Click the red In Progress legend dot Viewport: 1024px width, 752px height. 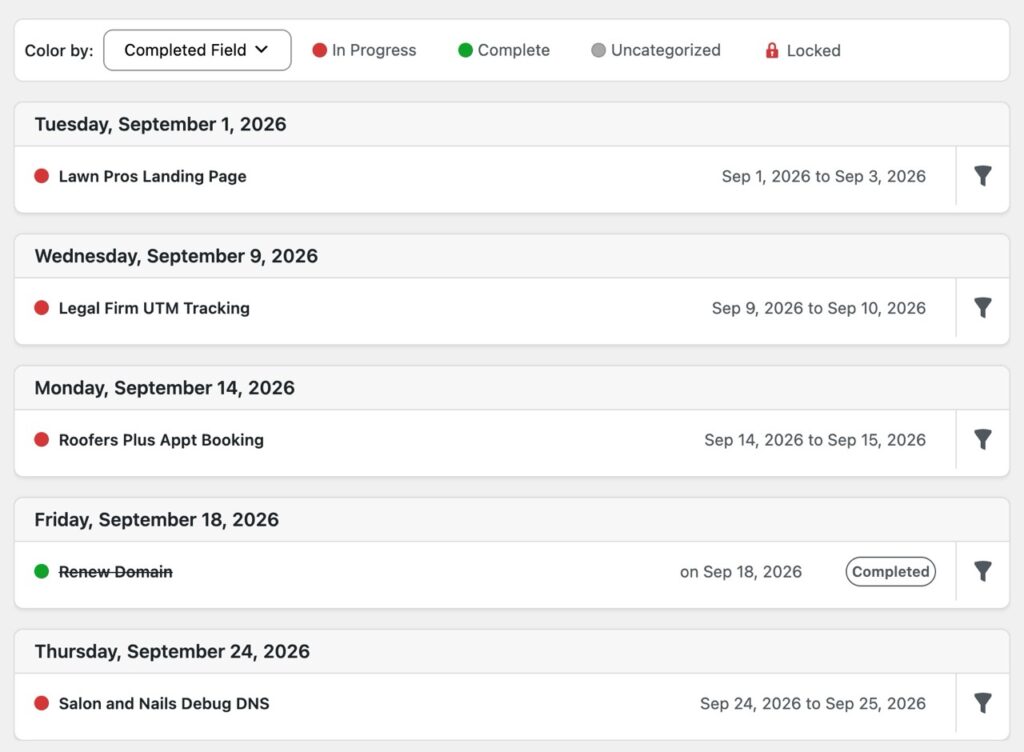pyautogui.click(x=319, y=50)
